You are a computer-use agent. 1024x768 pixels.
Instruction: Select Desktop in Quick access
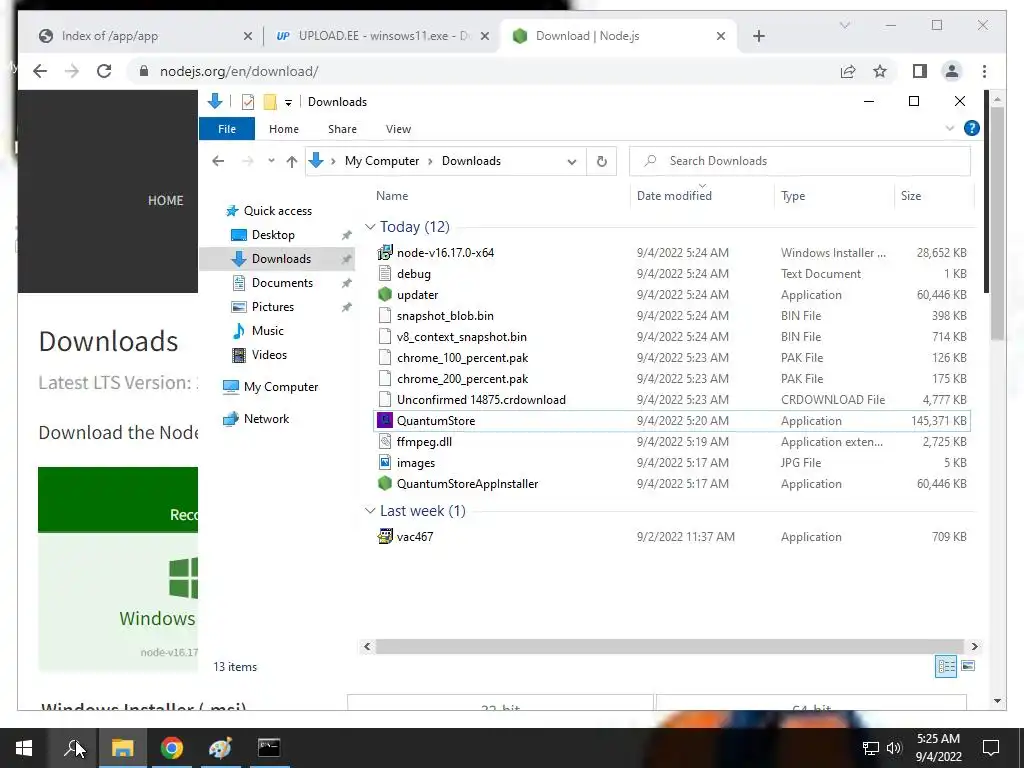pyautogui.click(x=273, y=234)
